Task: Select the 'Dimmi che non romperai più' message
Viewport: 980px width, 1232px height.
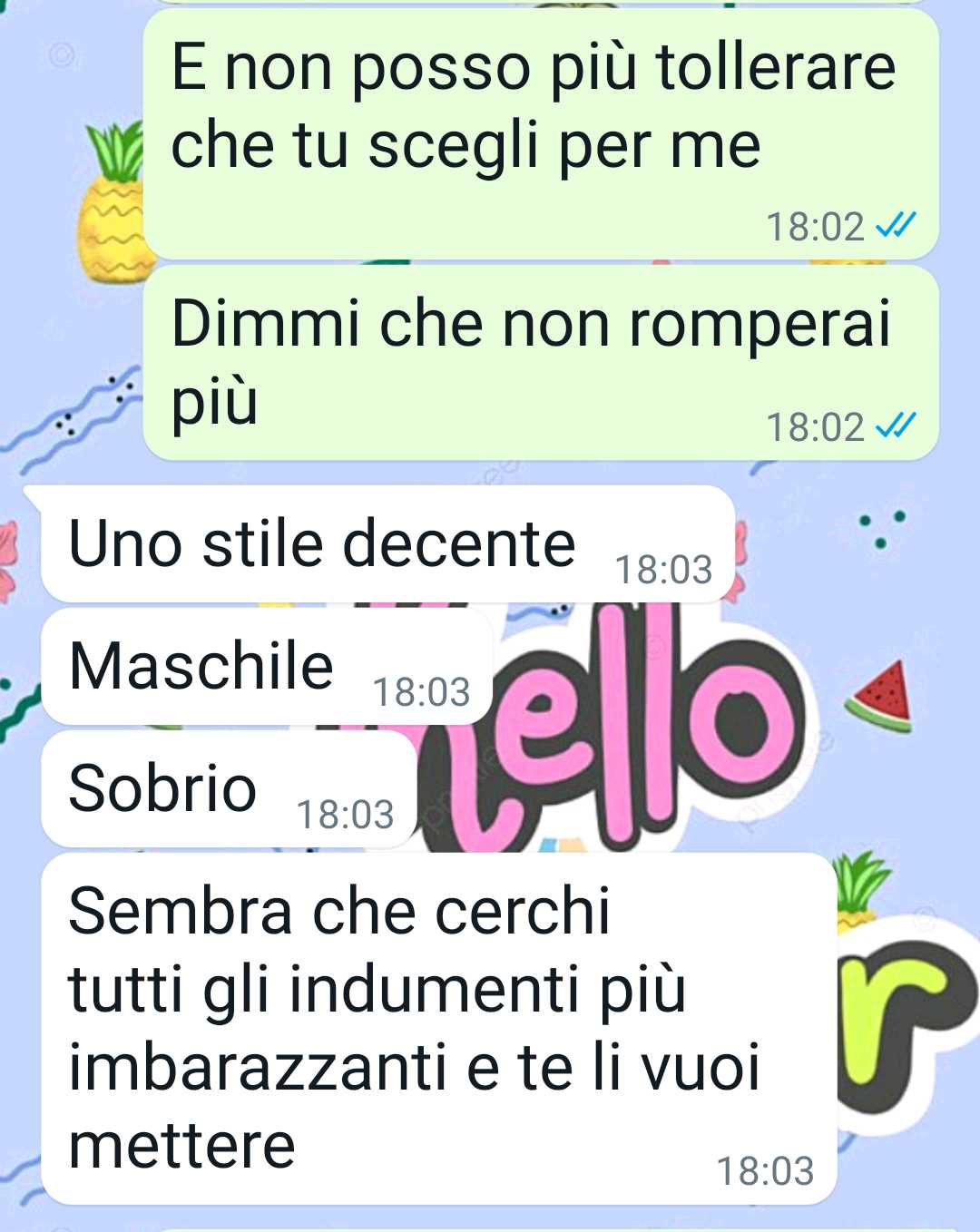Action: click(541, 363)
